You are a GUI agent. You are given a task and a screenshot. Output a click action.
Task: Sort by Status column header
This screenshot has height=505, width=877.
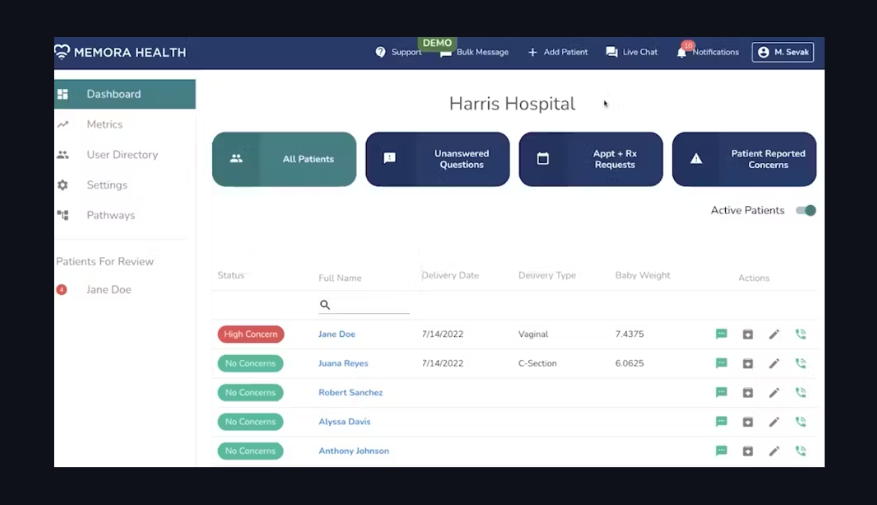pos(231,275)
